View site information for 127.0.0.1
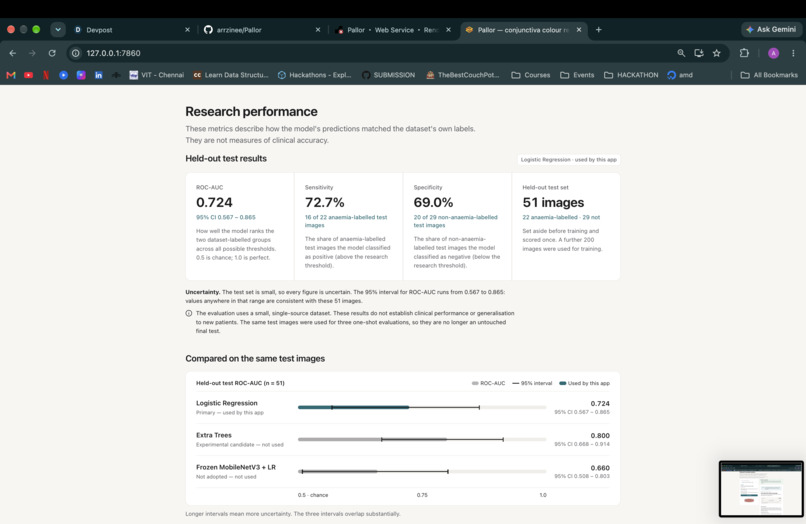806x524 pixels. [76, 53]
